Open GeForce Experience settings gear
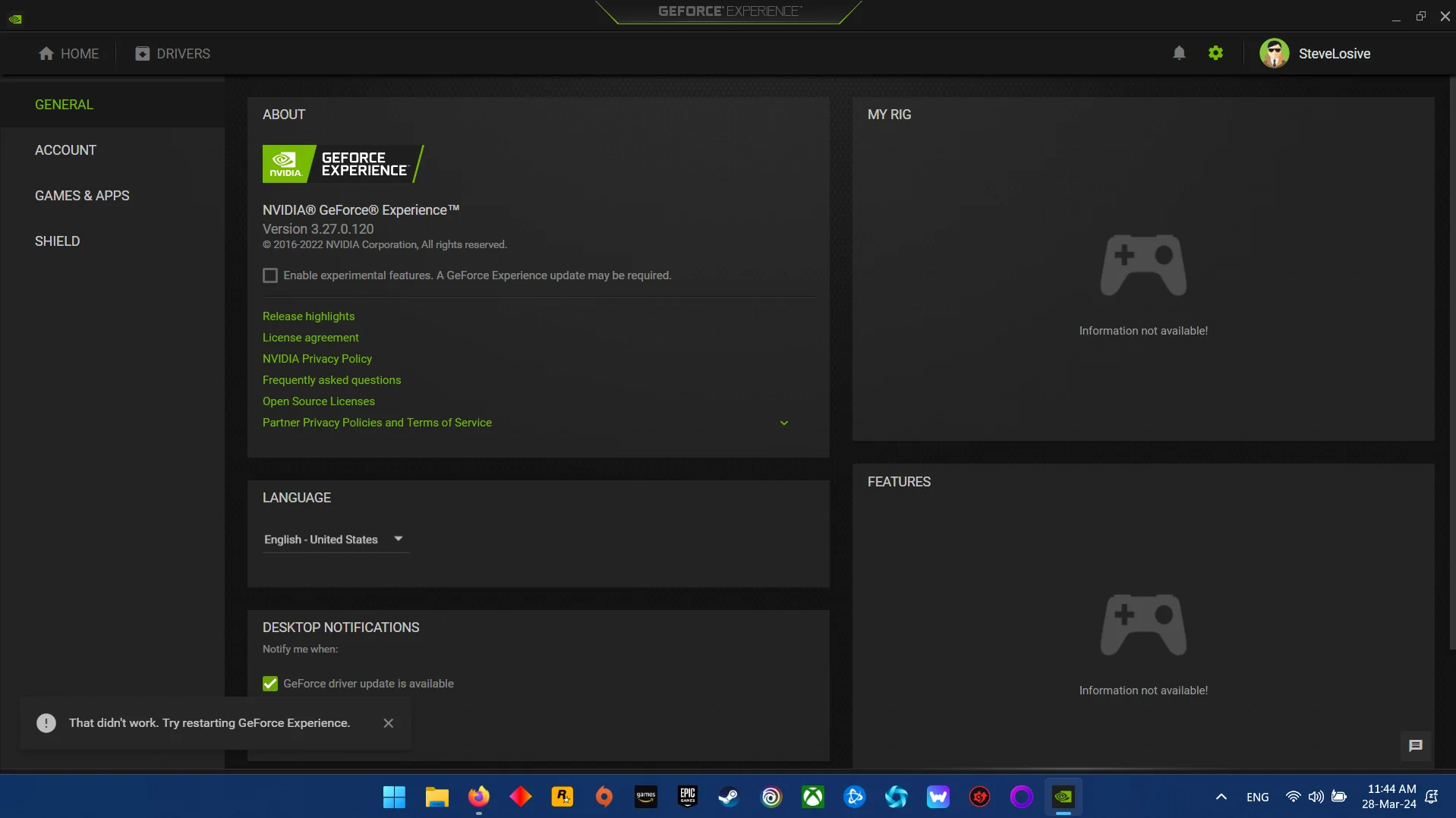Screen dimensions: 1456x818 click(x=1215, y=53)
